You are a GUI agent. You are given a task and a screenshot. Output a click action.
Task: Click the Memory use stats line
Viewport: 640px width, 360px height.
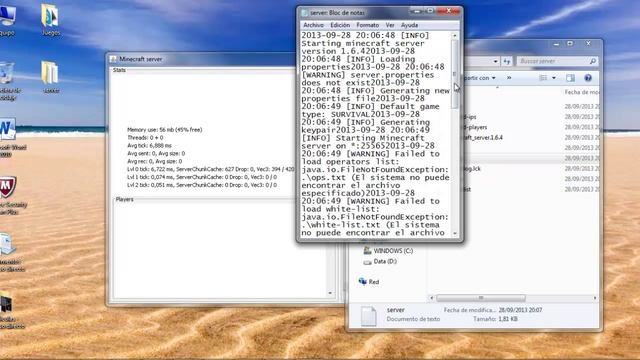164,130
